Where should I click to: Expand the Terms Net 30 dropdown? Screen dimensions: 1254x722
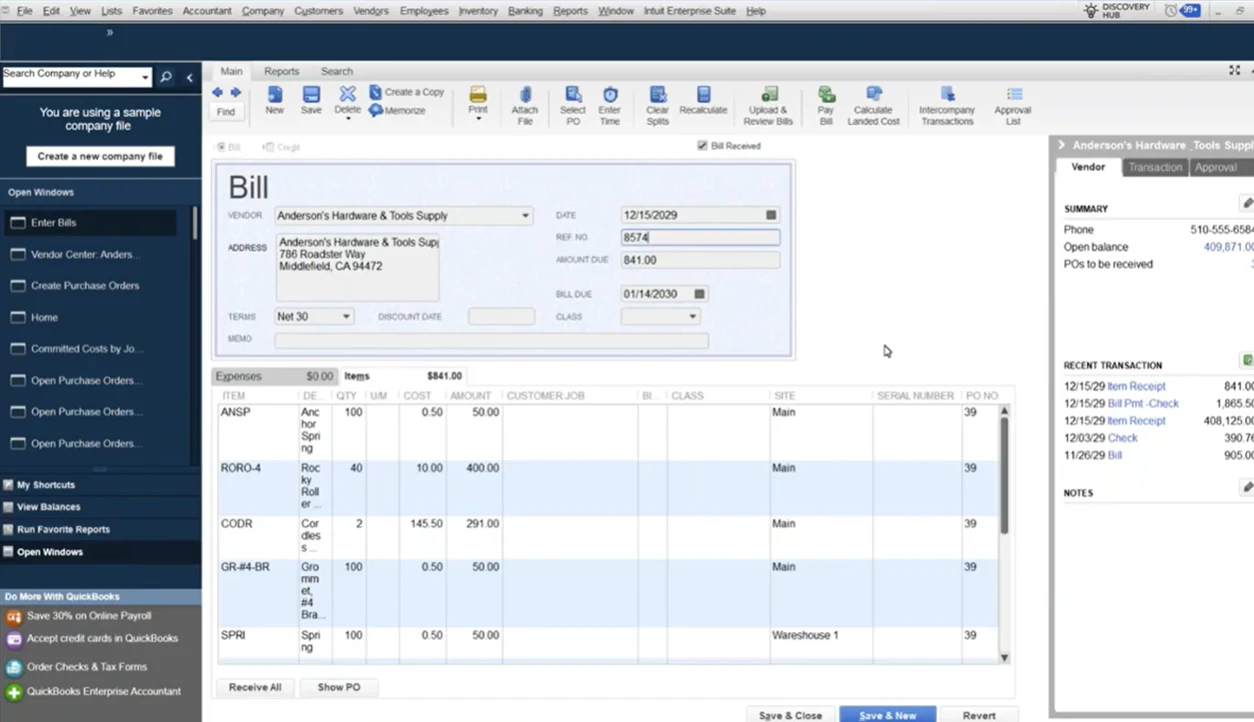(346, 317)
